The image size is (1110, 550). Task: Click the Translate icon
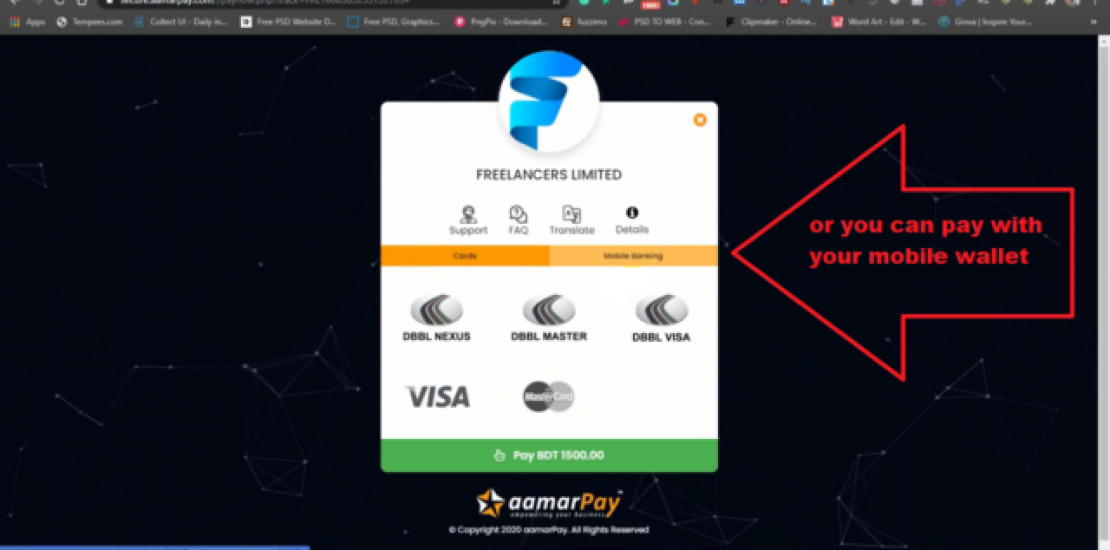pos(571,220)
